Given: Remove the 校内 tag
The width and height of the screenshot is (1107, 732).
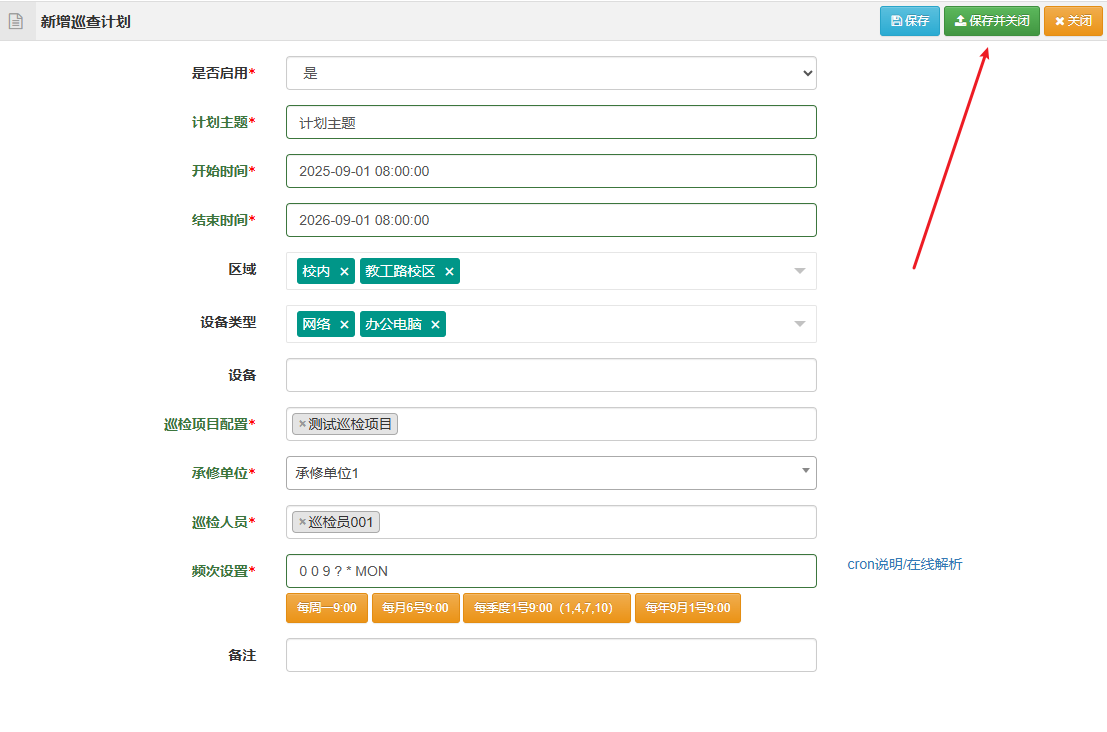Looking at the screenshot, I should coord(345,272).
